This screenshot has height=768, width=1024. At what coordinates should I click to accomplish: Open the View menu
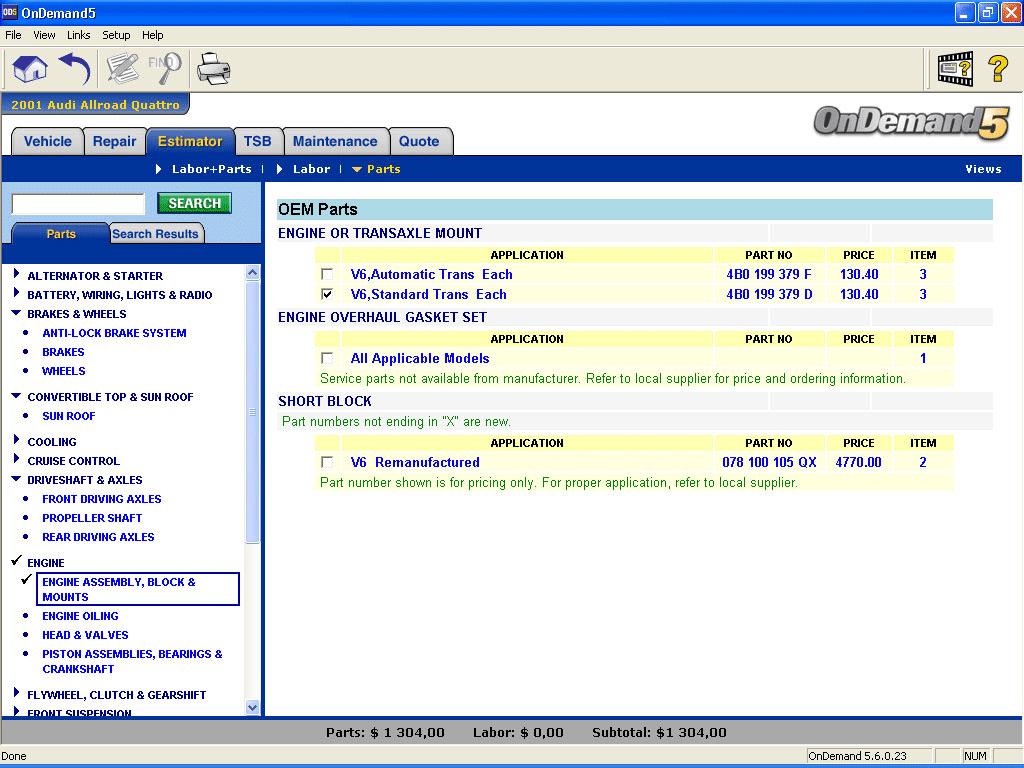click(x=44, y=35)
